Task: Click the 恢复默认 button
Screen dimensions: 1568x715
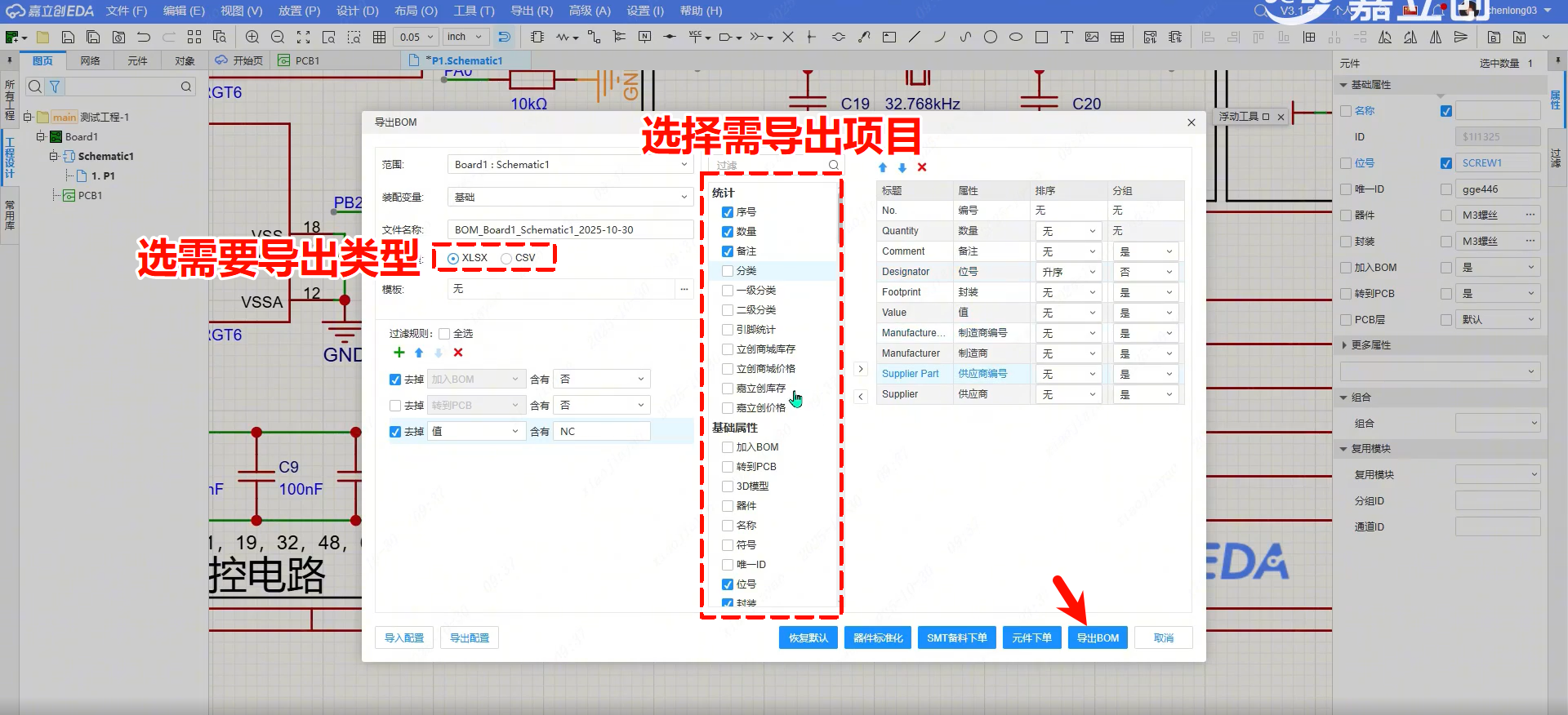Action: (808, 638)
